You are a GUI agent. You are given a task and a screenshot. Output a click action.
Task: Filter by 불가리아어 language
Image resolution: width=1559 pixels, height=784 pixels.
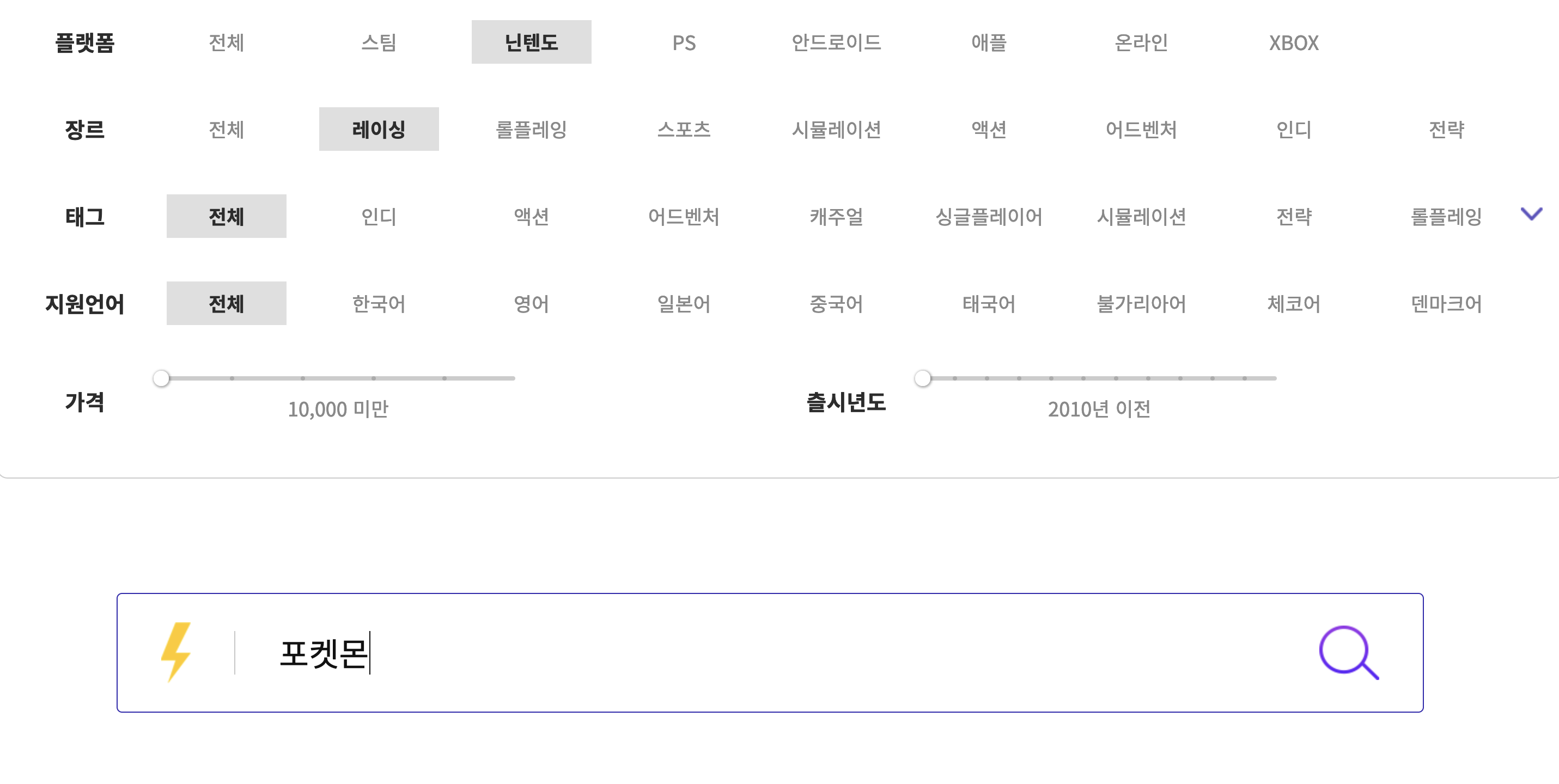(1141, 304)
